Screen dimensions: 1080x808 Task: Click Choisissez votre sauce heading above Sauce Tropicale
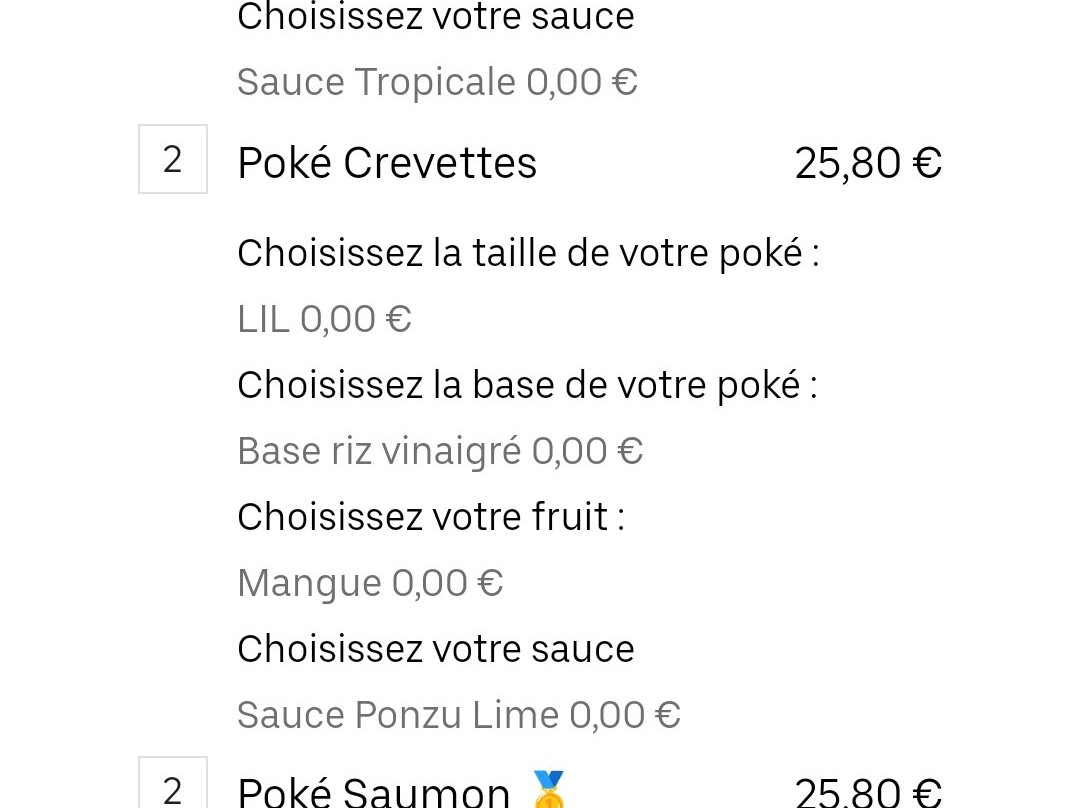click(x=436, y=17)
